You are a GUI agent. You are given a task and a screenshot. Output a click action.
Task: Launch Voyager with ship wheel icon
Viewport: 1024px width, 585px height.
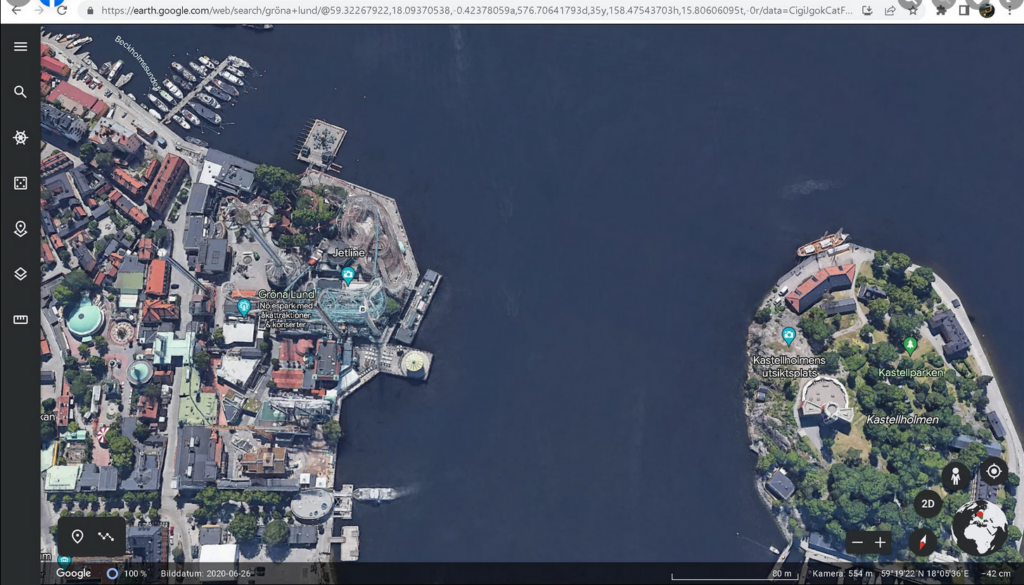pyautogui.click(x=20, y=138)
